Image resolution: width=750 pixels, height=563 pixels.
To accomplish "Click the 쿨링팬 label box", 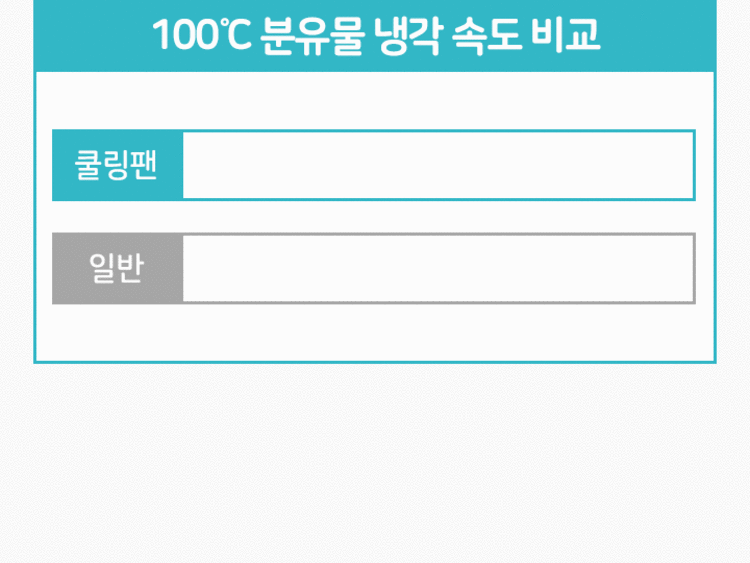I will [118, 165].
